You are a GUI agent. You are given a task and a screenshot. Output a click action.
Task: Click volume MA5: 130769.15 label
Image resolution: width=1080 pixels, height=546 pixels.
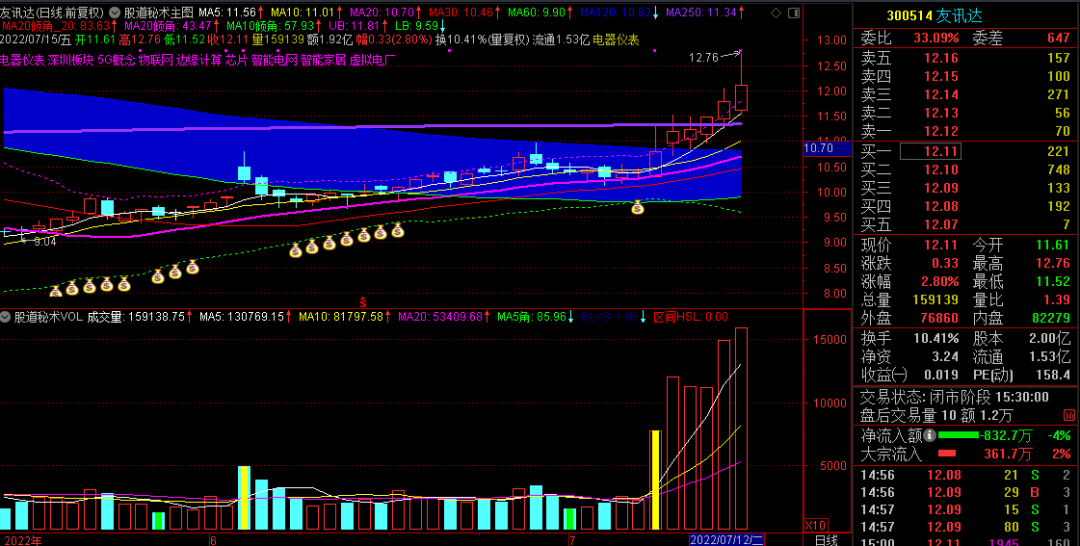tap(242, 317)
